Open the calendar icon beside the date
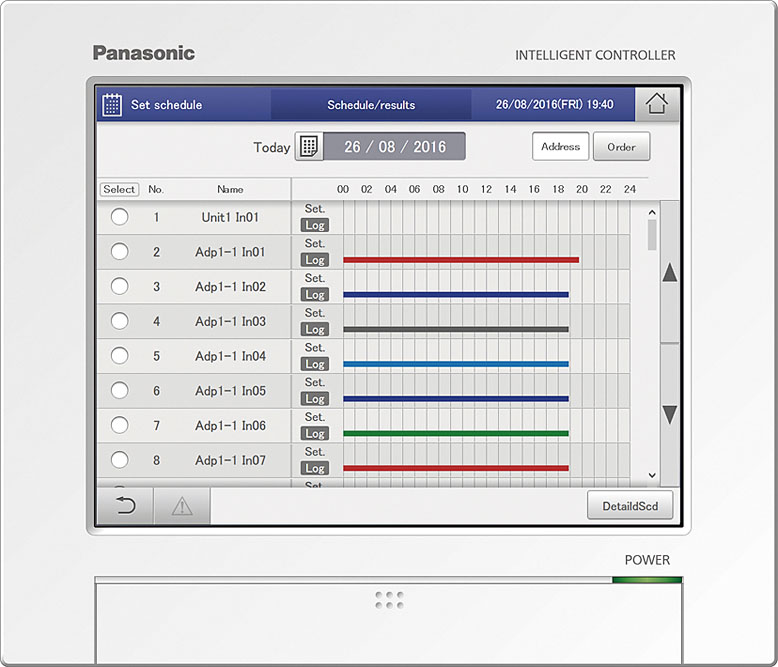 (x=309, y=147)
